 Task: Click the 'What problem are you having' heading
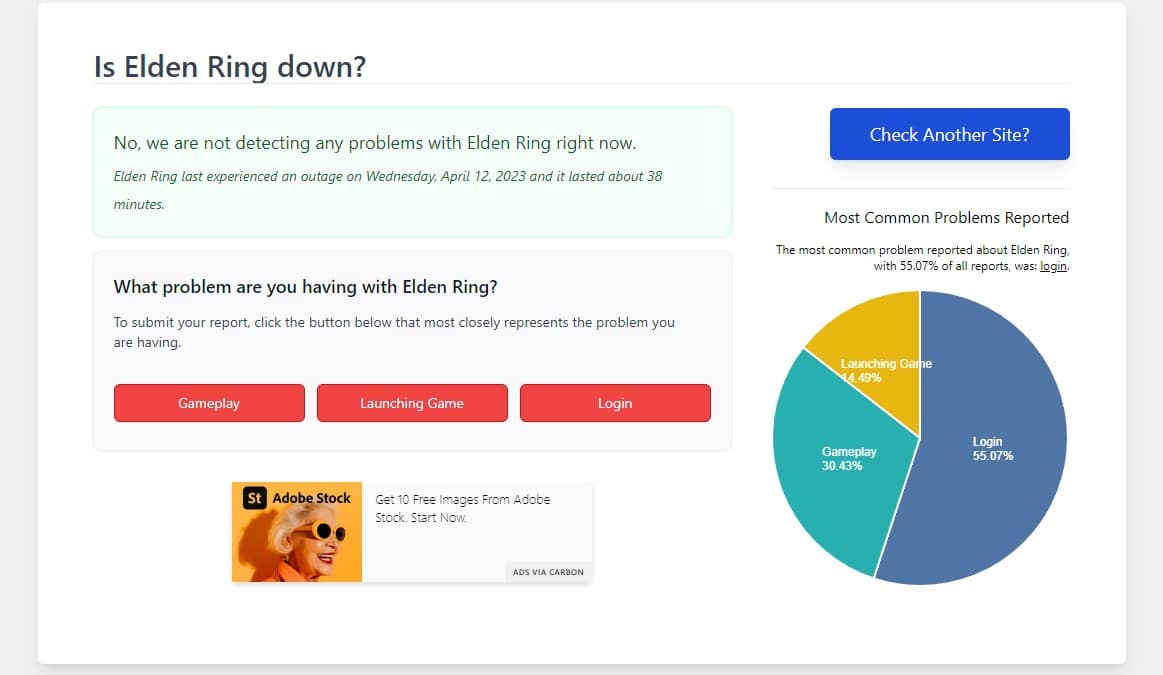[306, 287]
